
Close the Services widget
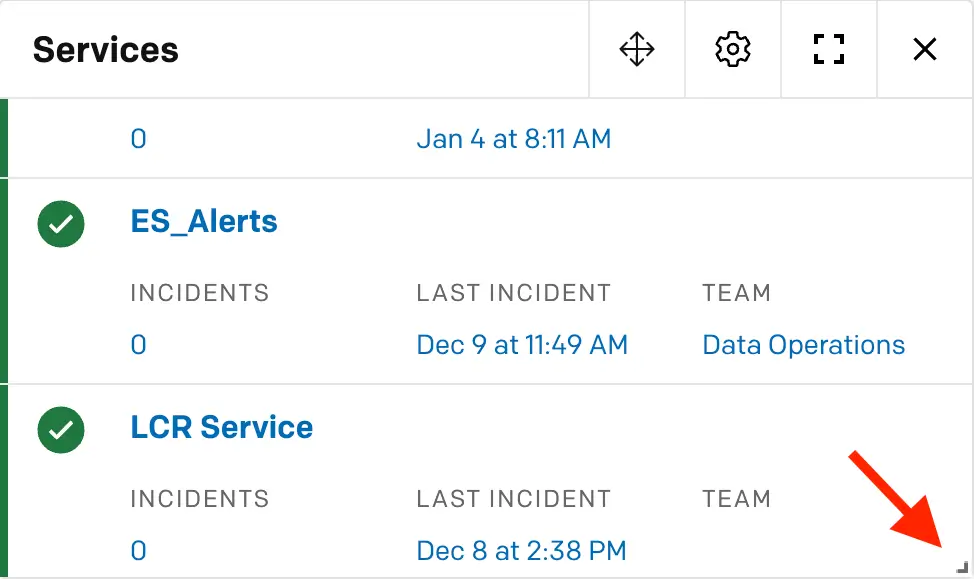[x=925, y=49]
